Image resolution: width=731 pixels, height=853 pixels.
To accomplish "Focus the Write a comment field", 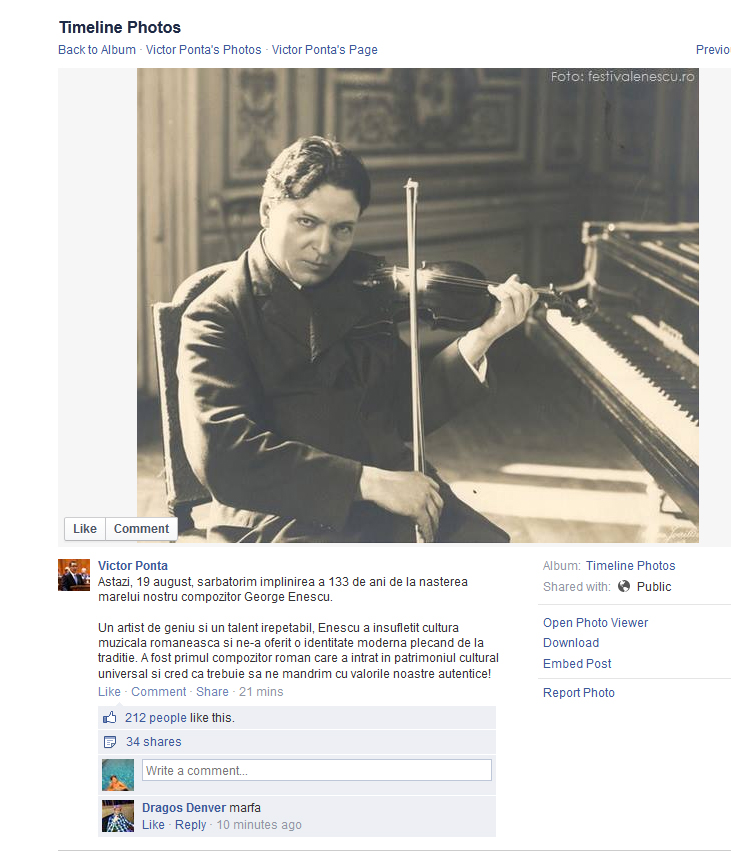I will pos(317,770).
